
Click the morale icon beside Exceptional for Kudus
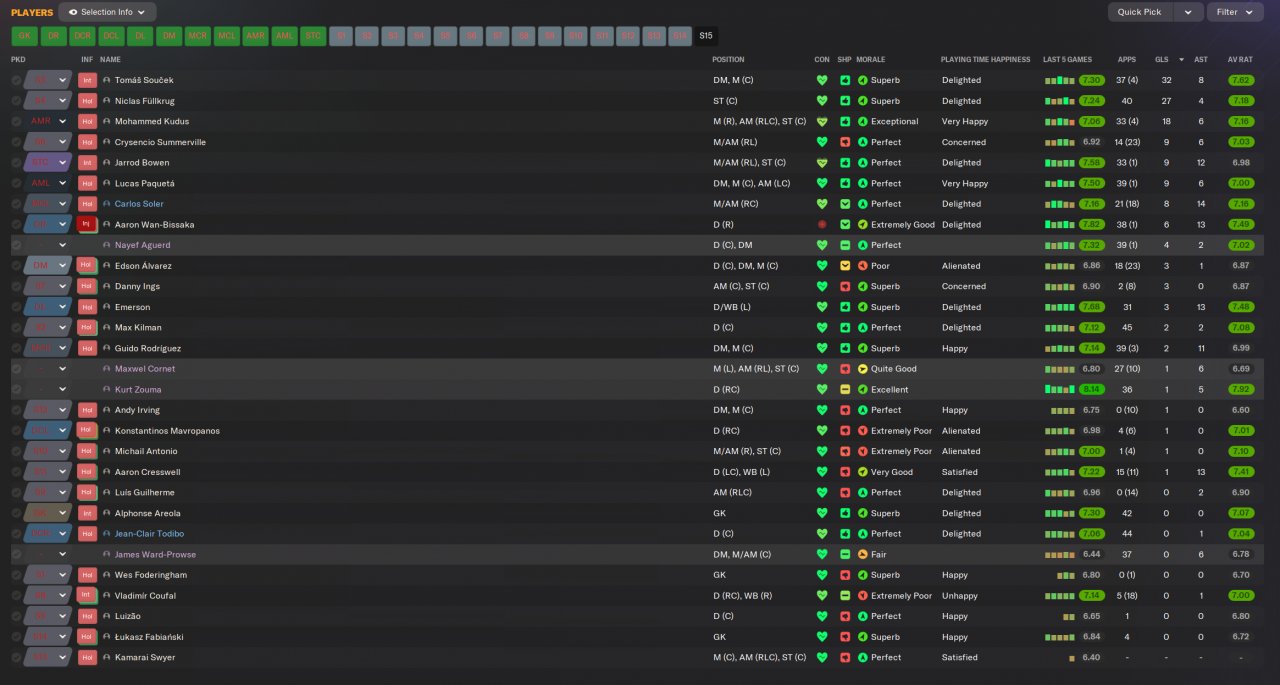[x=863, y=121]
